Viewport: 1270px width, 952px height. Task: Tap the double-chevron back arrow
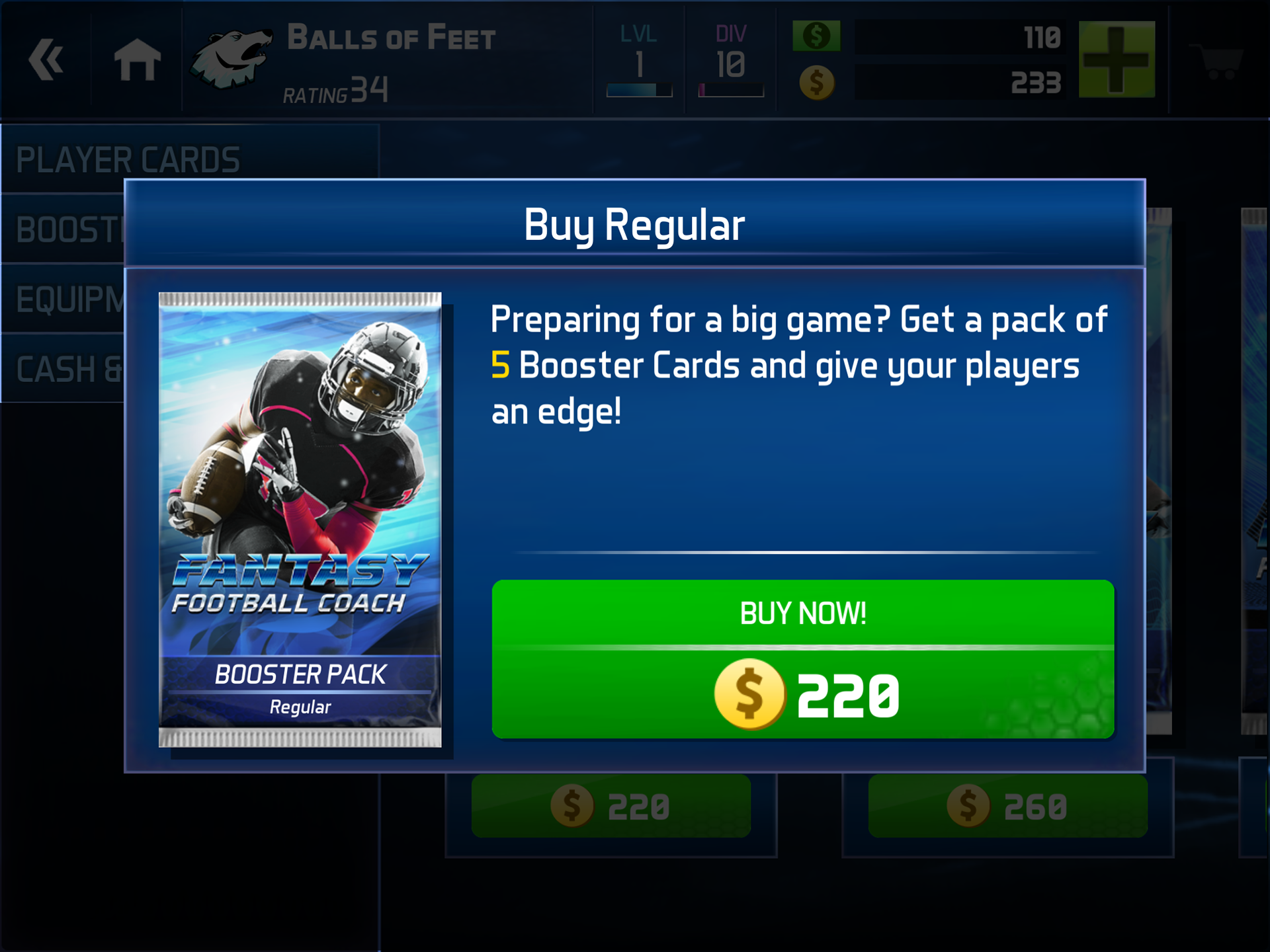[46, 59]
